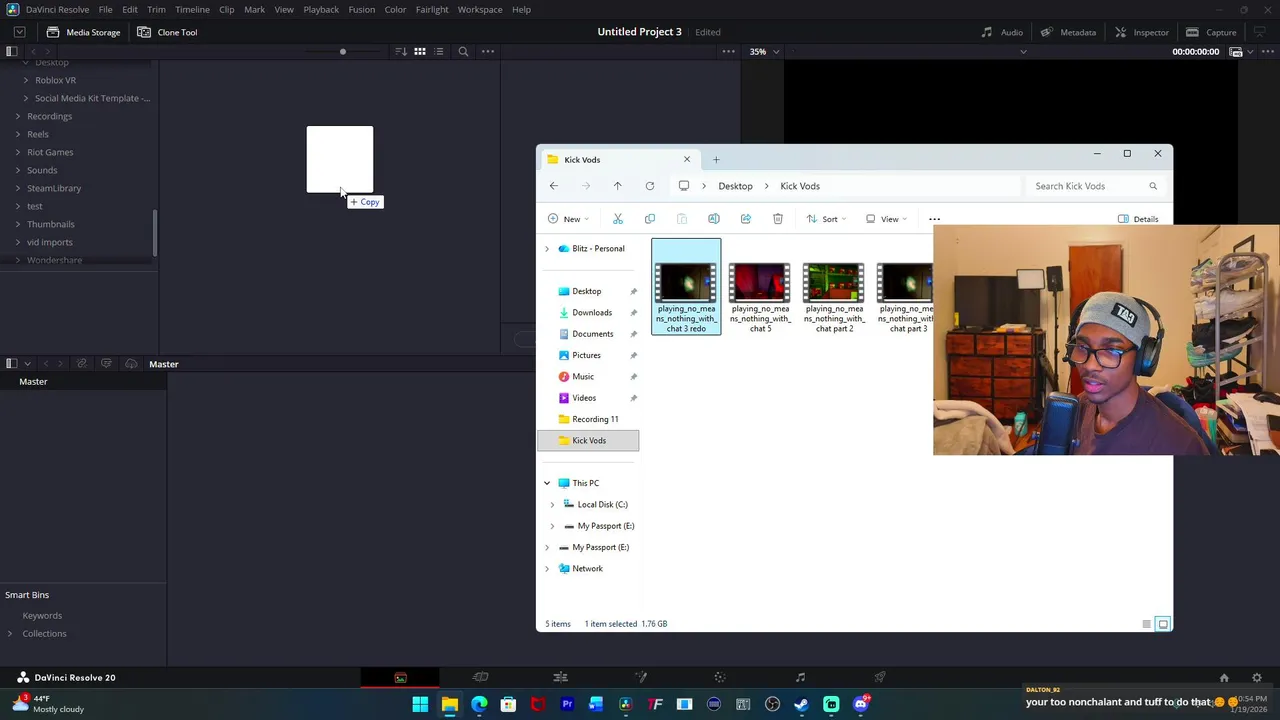Screen dimensions: 1280x720
Task: Click the media storage sort order icon
Action: coord(401,51)
